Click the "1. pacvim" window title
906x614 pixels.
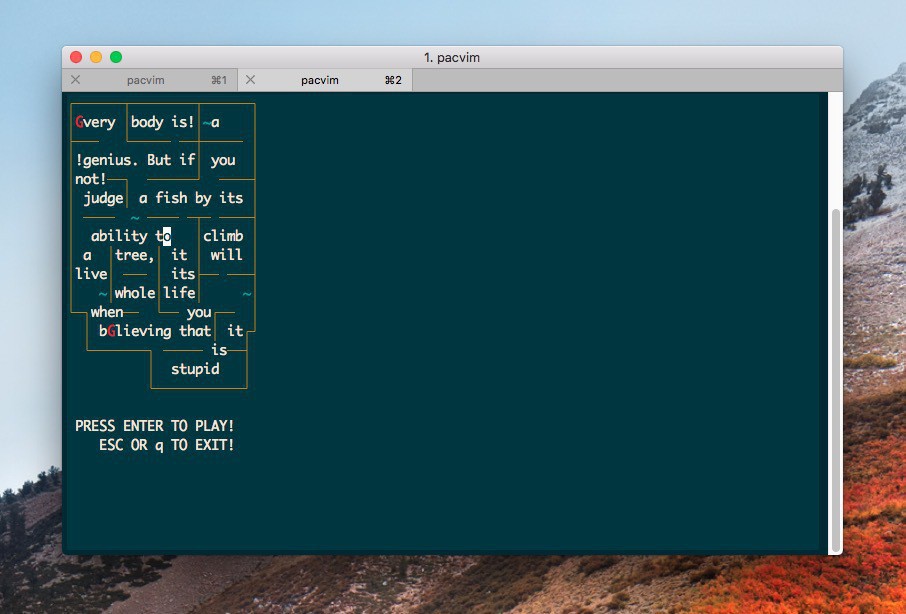pyautogui.click(x=452, y=57)
